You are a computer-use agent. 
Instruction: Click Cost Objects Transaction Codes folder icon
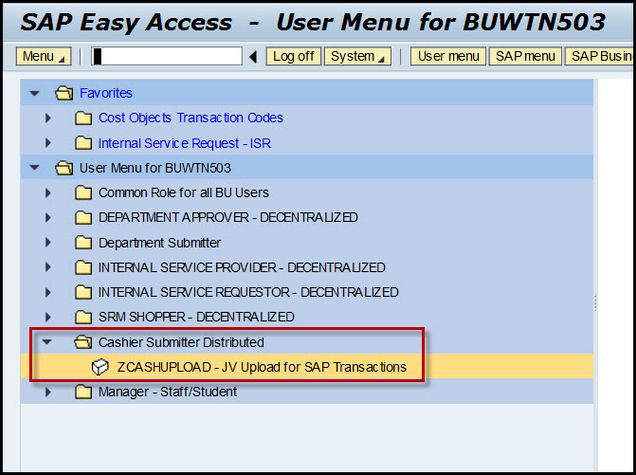(x=84, y=118)
